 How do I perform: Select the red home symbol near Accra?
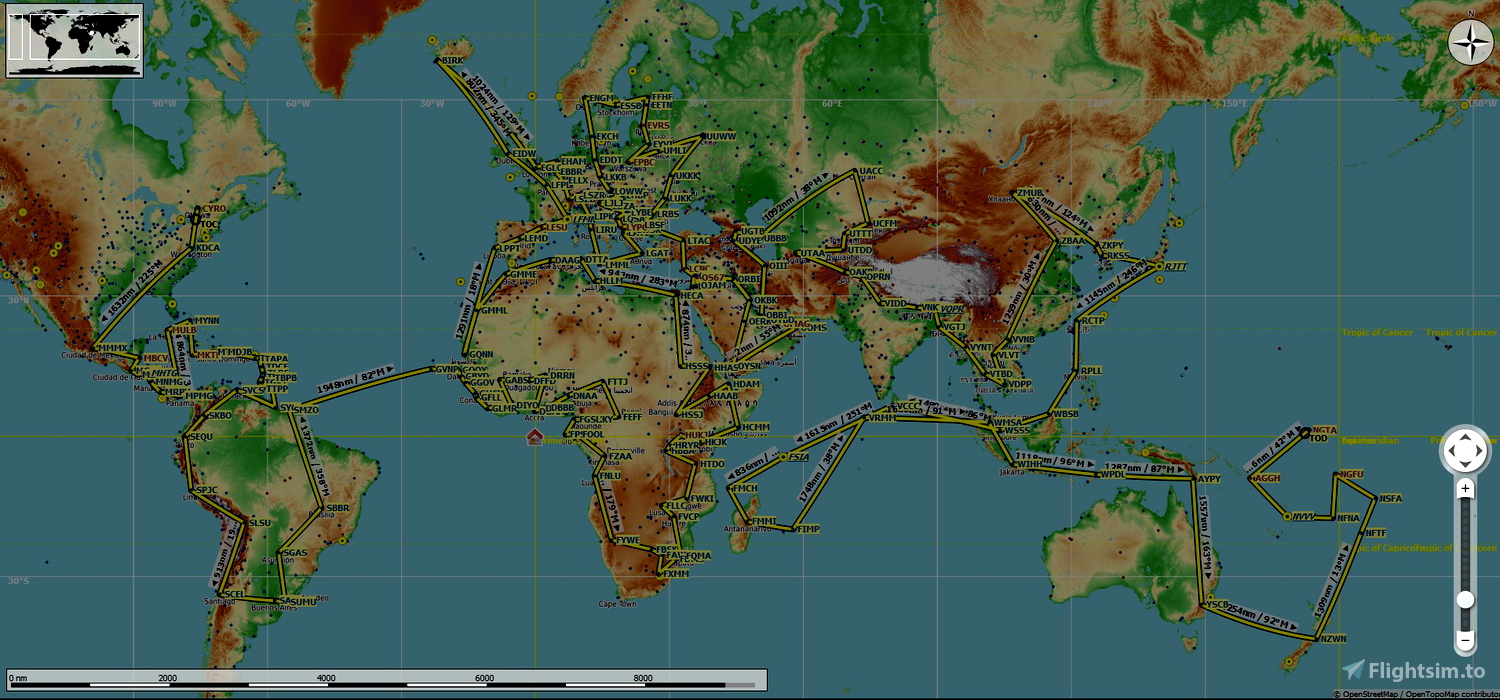[x=536, y=437]
